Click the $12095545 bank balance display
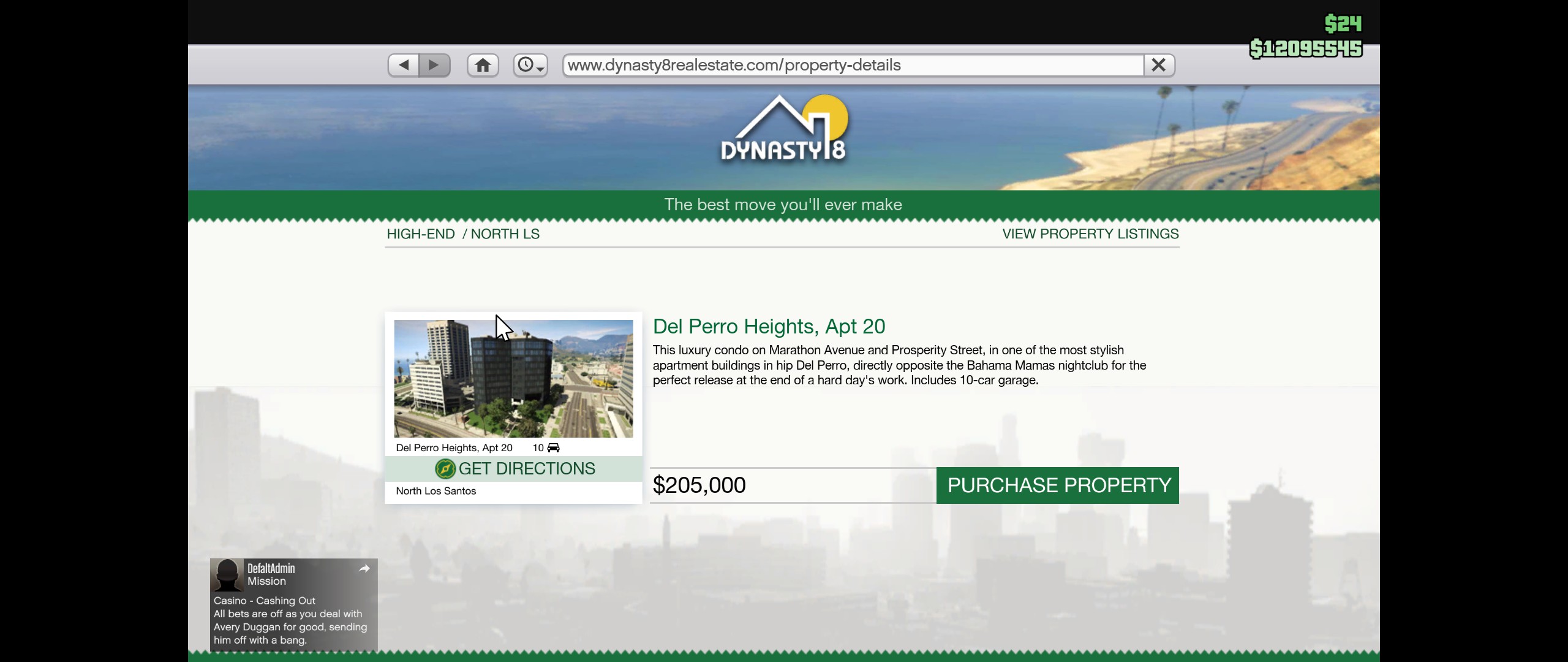This screenshot has height=662, width=1568. 1306,48
